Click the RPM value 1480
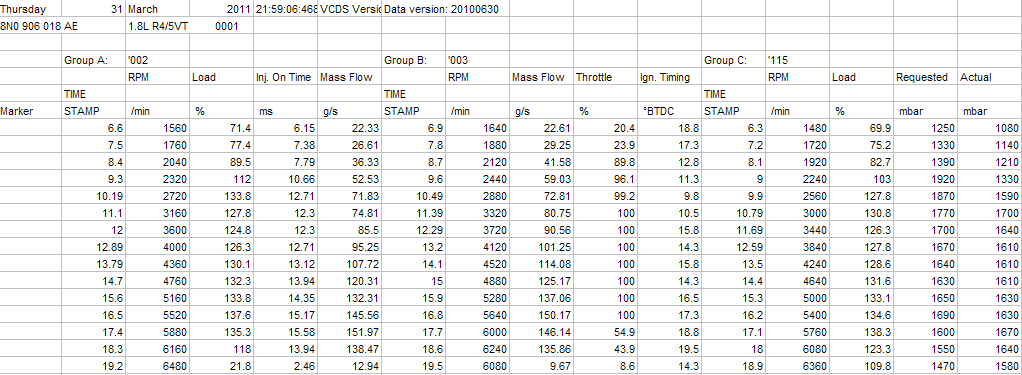 [x=798, y=128]
